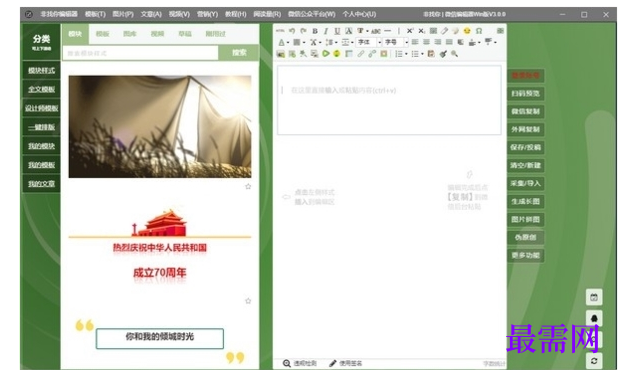Open the 个人中心(U) menu
The width and height of the screenshot is (618, 370).
tap(359, 14)
